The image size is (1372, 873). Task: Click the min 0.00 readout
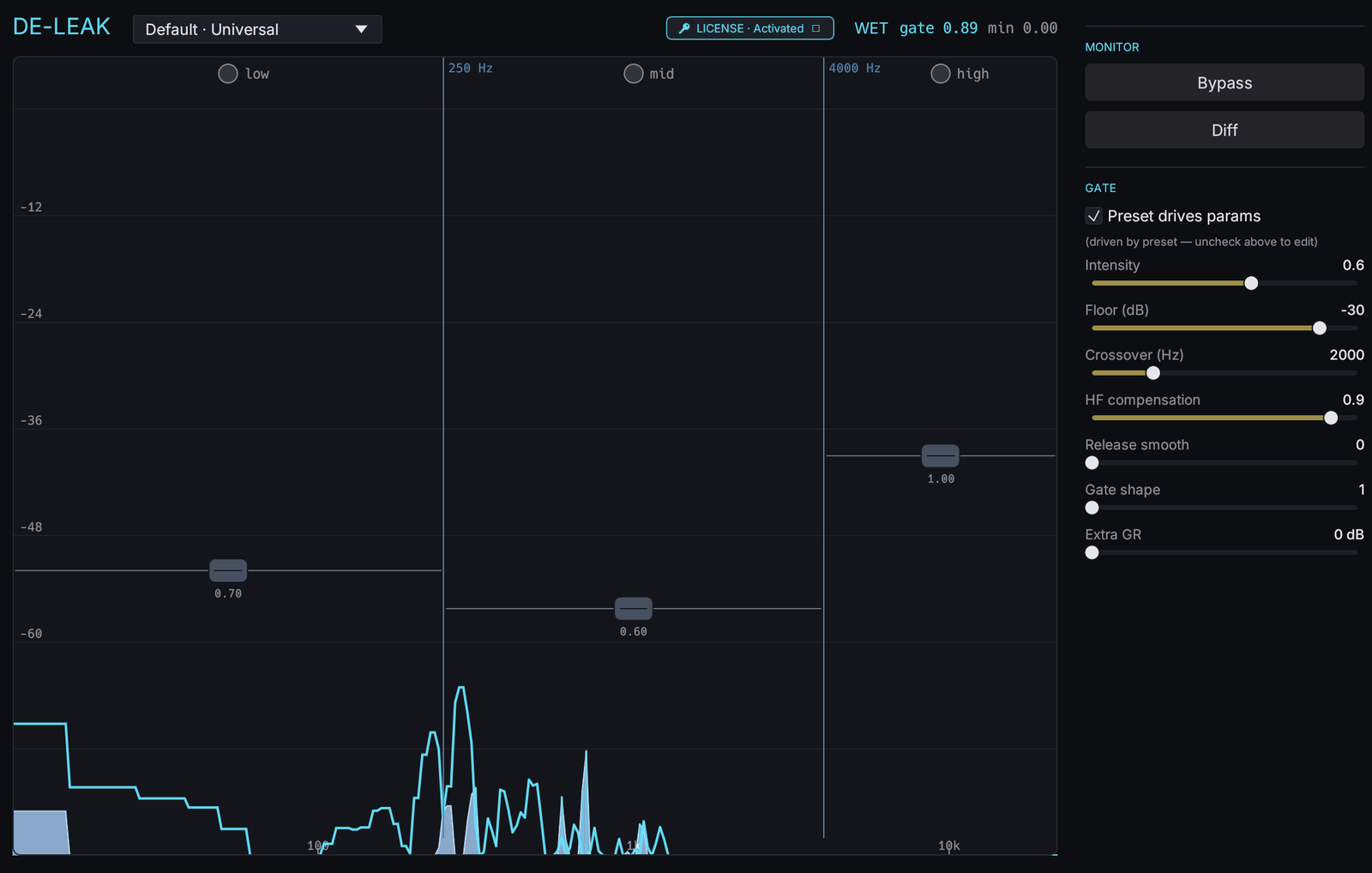coord(1022,28)
